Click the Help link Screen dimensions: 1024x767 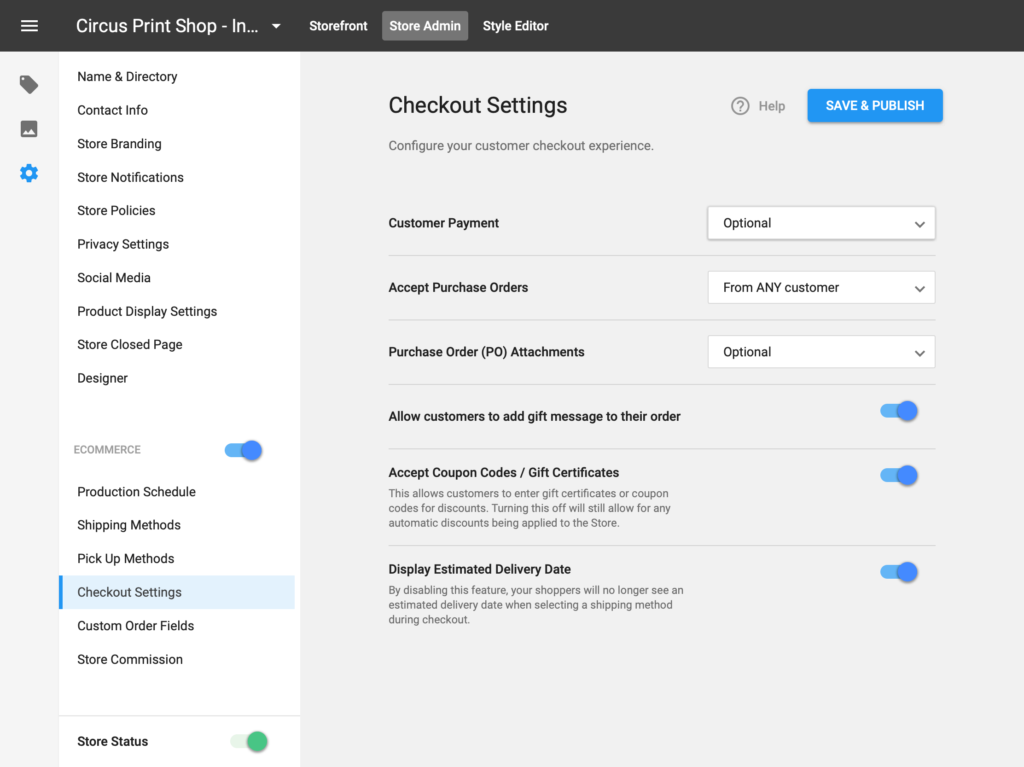pyautogui.click(x=771, y=106)
